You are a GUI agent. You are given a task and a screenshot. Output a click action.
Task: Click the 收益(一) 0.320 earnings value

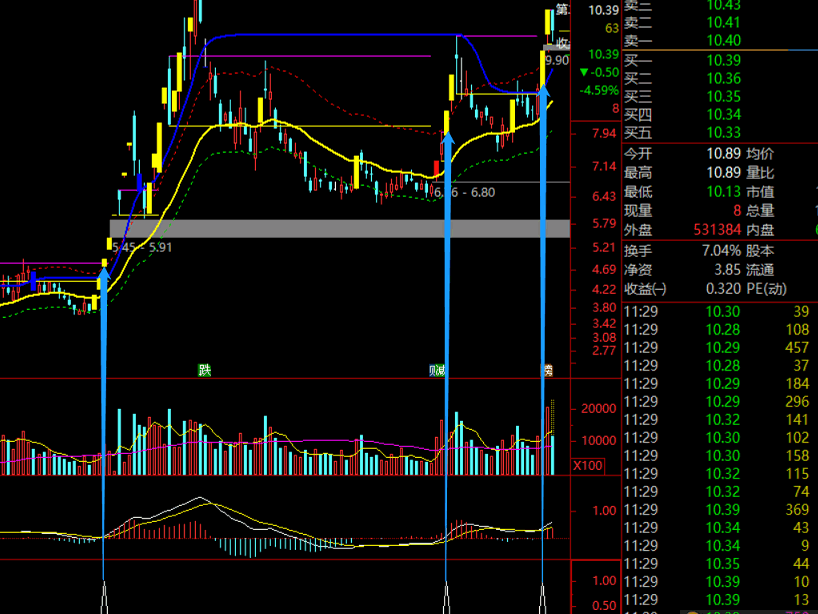723,288
